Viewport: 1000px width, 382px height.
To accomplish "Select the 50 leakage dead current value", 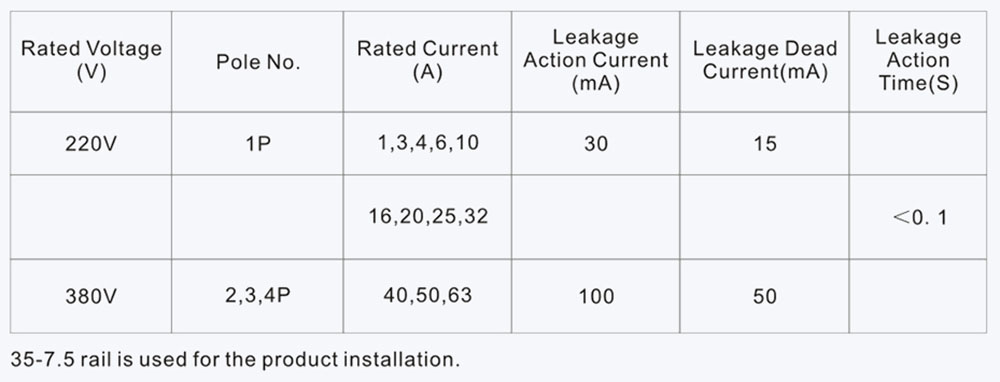I will (765, 297).
